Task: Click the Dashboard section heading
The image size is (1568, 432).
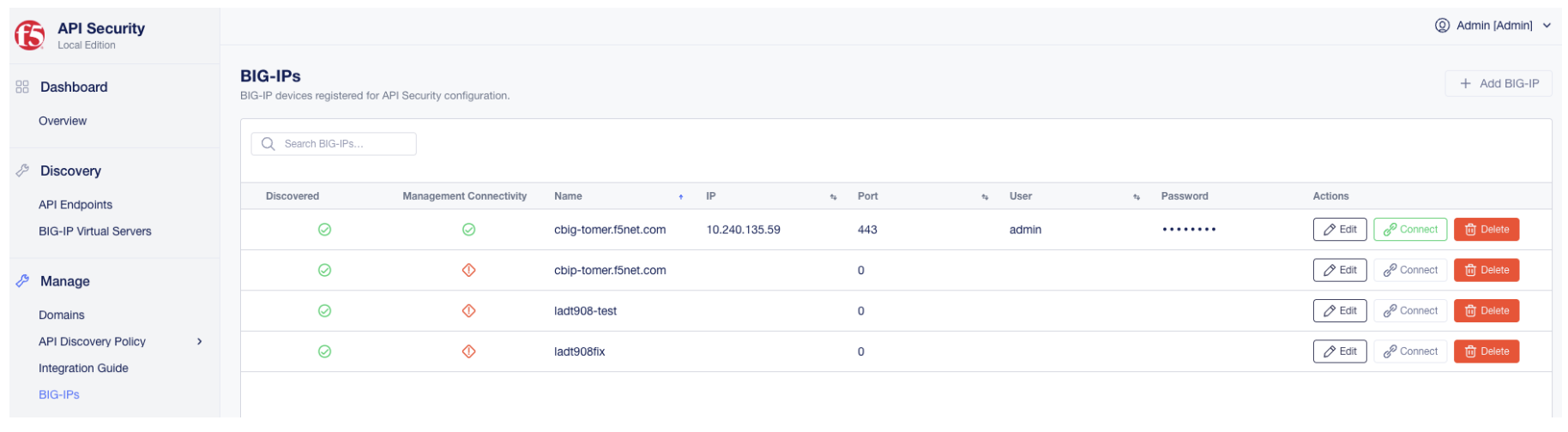Action: pyautogui.click(x=74, y=87)
